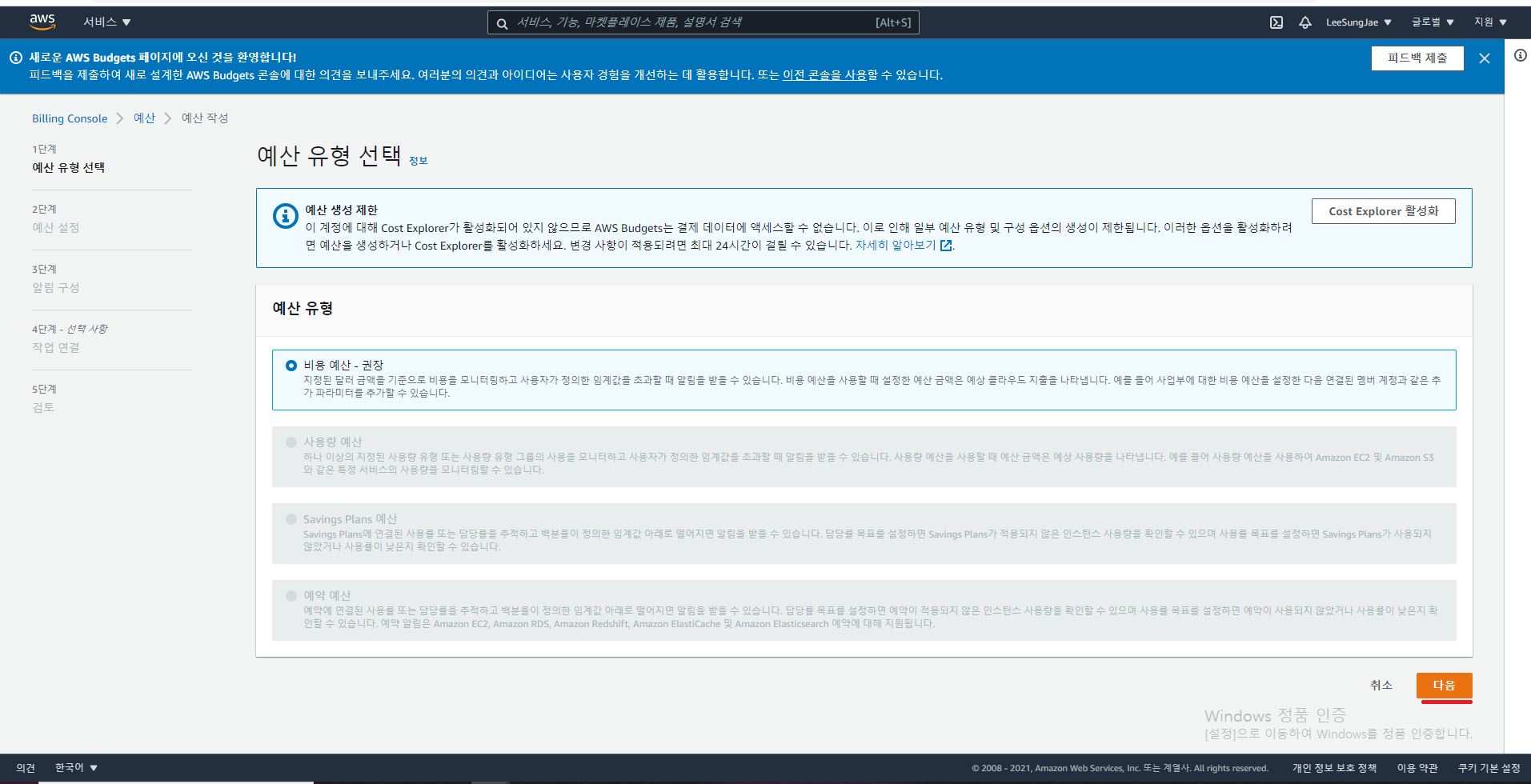Select the 예약 예산 radio option

291,596
